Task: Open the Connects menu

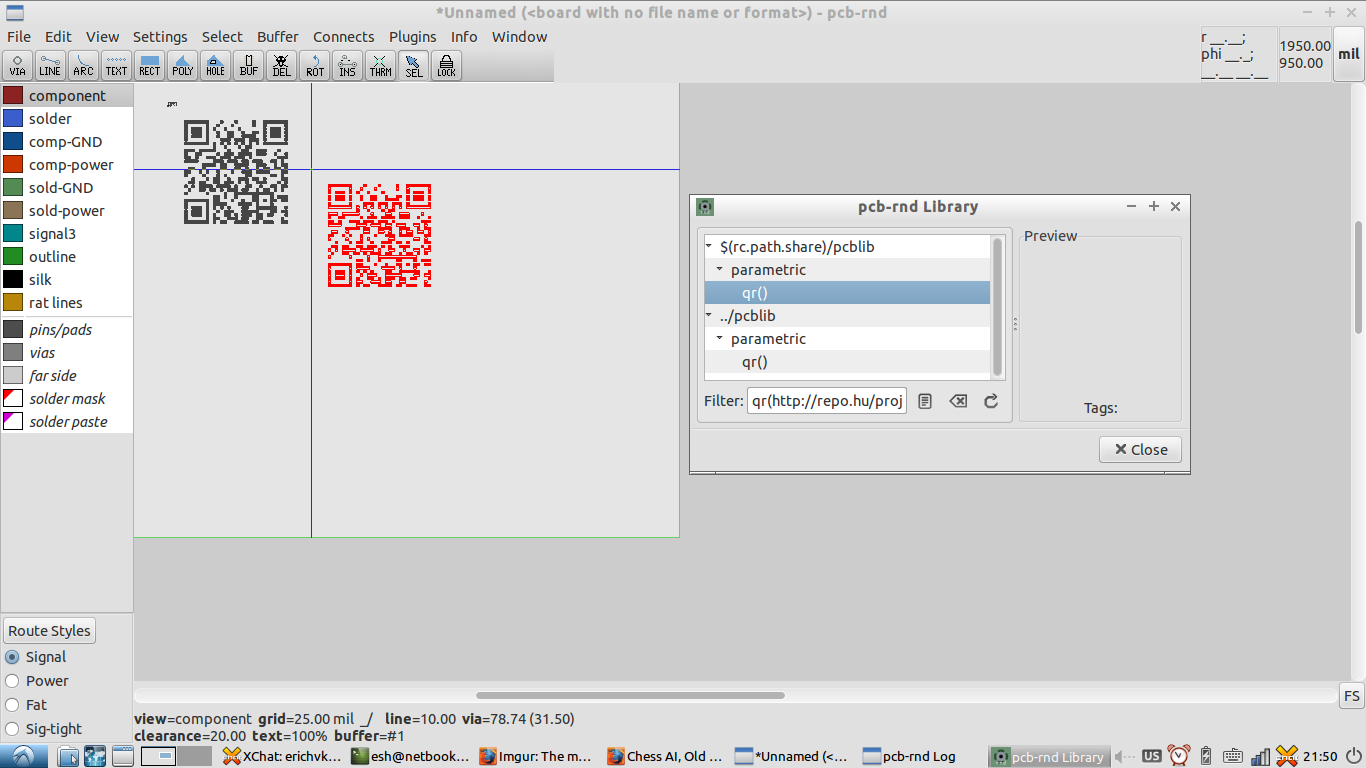Action: pos(343,36)
